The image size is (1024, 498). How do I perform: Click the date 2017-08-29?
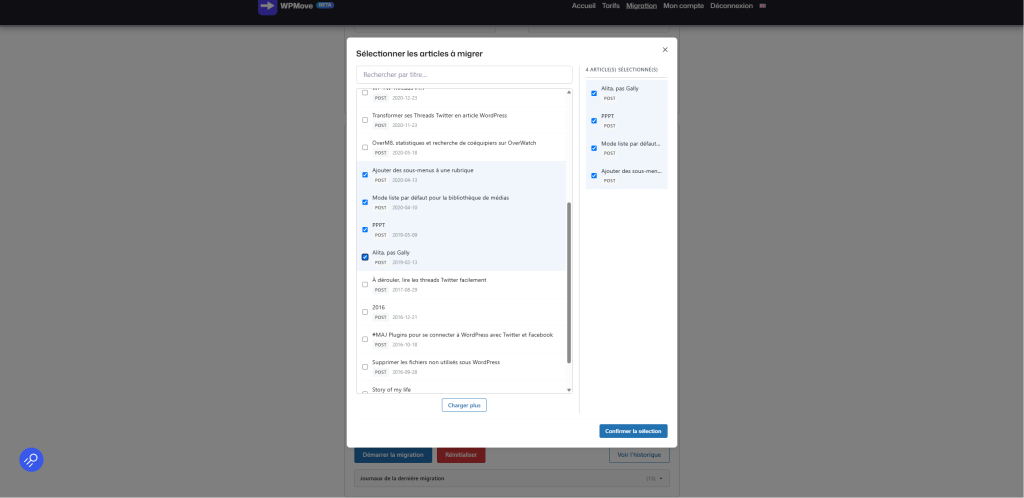point(404,290)
